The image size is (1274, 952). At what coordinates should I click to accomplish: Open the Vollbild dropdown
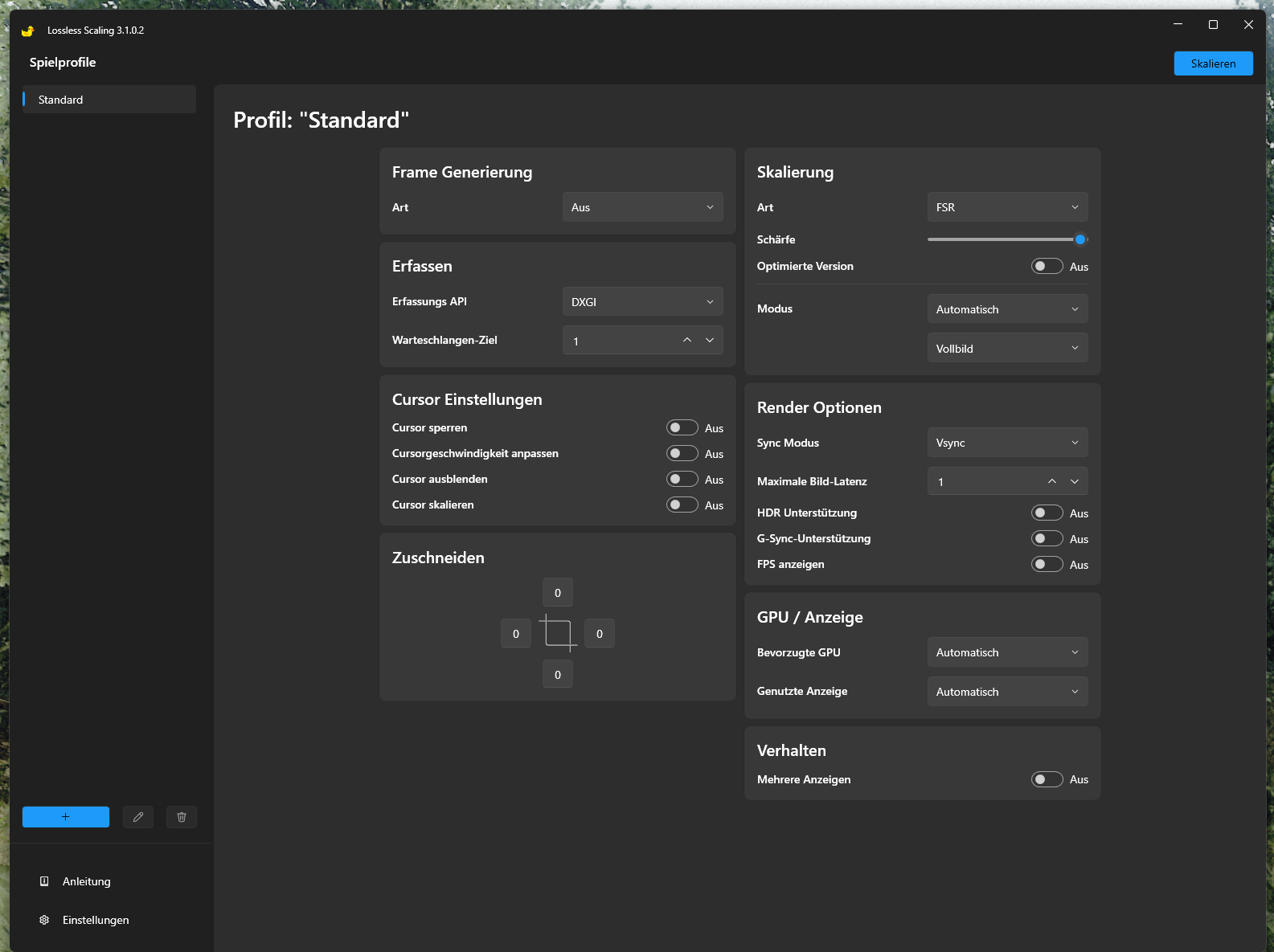pyautogui.click(x=1008, y=348)
